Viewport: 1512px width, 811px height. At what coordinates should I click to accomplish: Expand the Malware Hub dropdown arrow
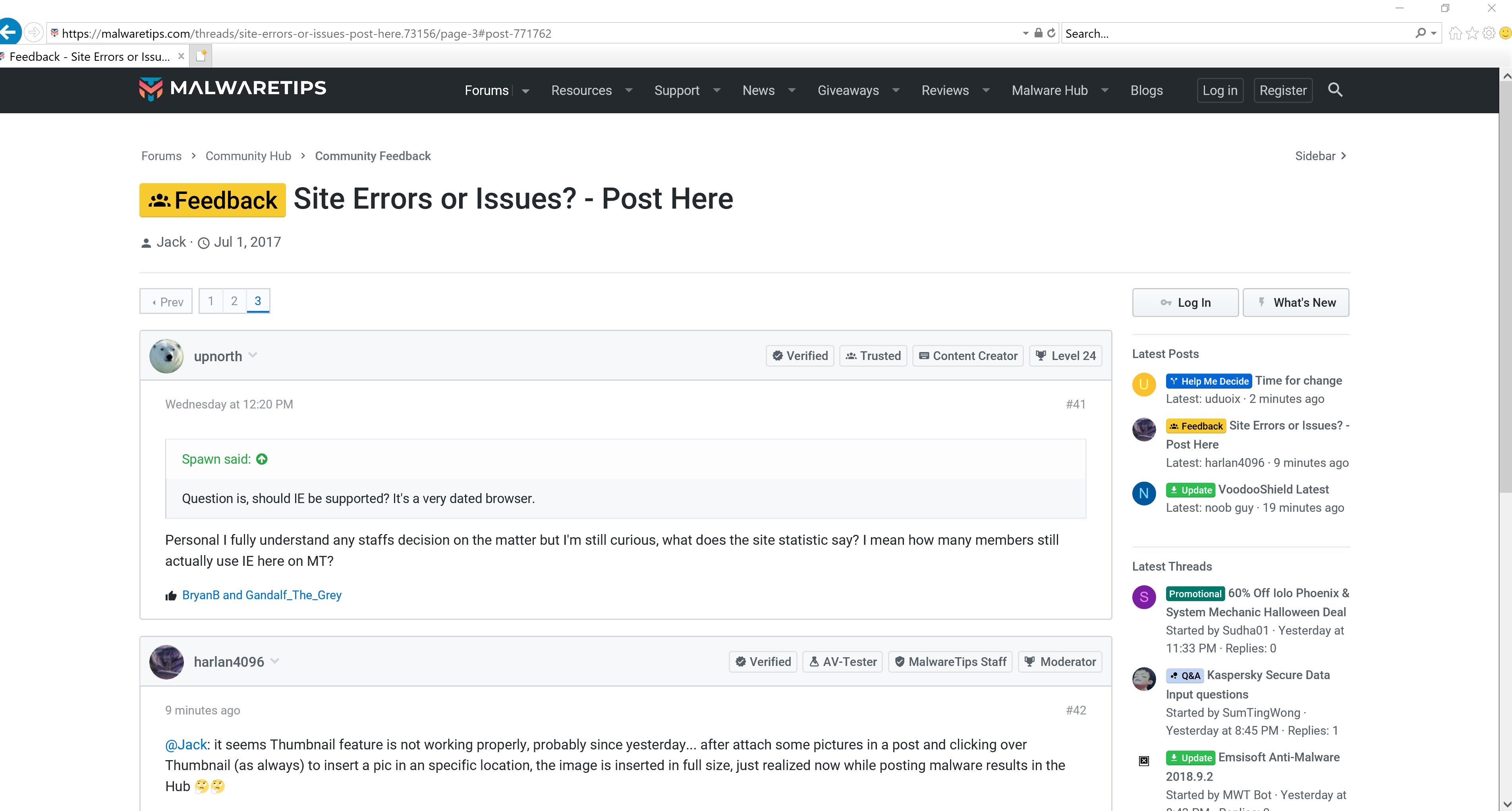[x=1105, y=91]
